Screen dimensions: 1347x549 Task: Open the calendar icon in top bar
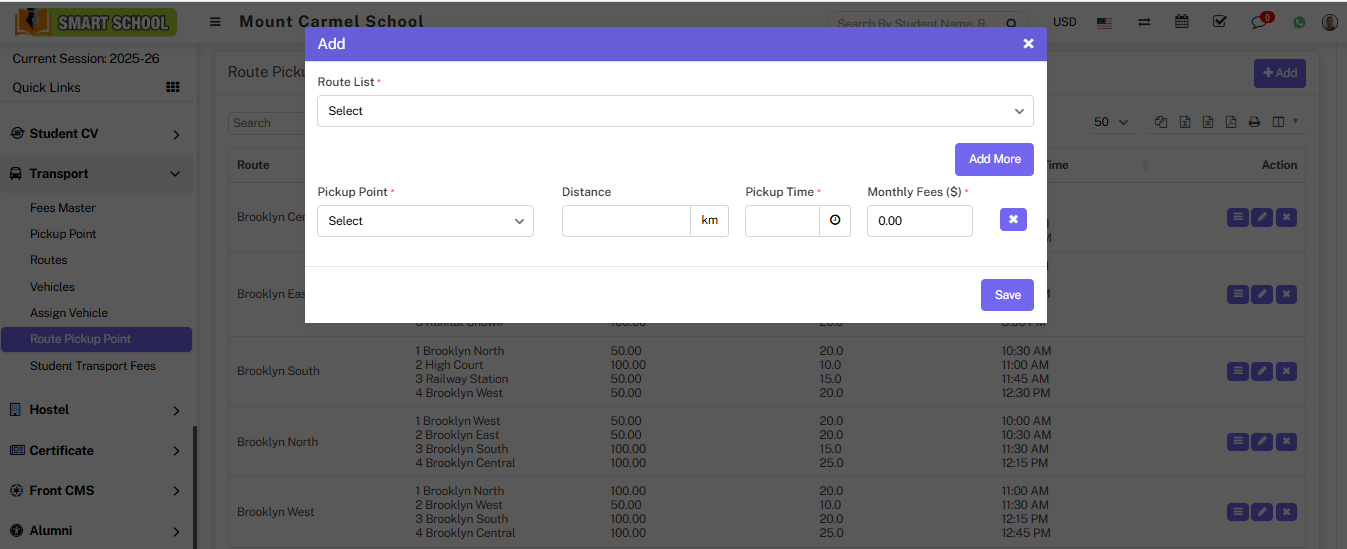tap(1182, 22)
